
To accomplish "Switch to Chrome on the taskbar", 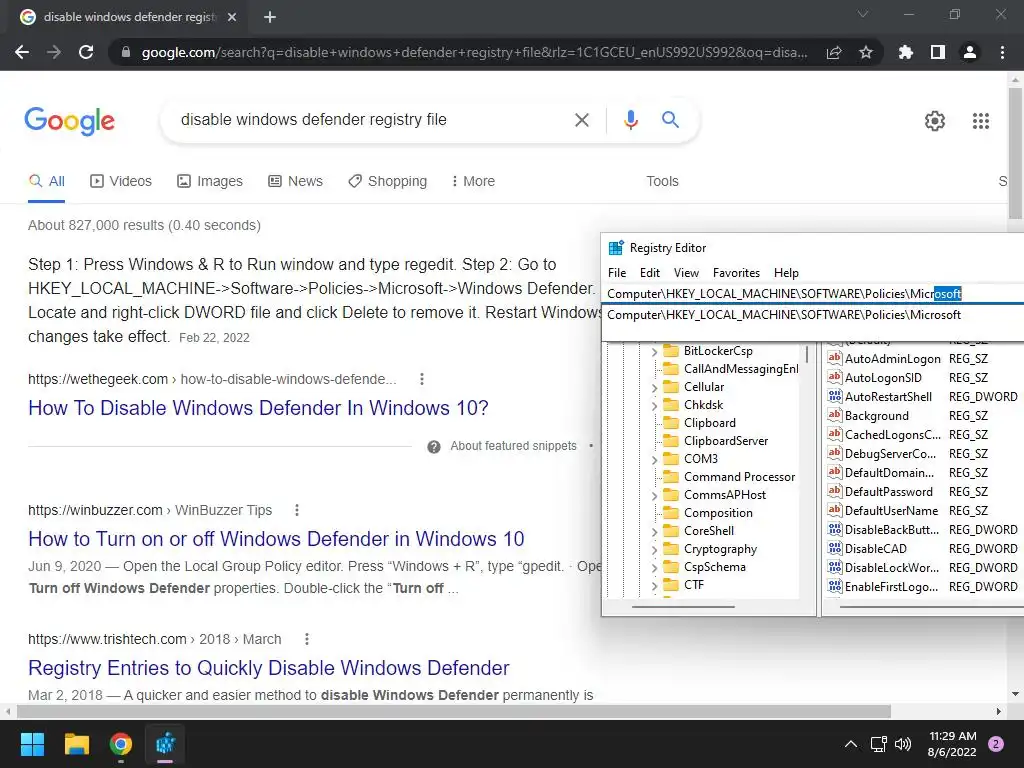I will click(x=121, y=744).
